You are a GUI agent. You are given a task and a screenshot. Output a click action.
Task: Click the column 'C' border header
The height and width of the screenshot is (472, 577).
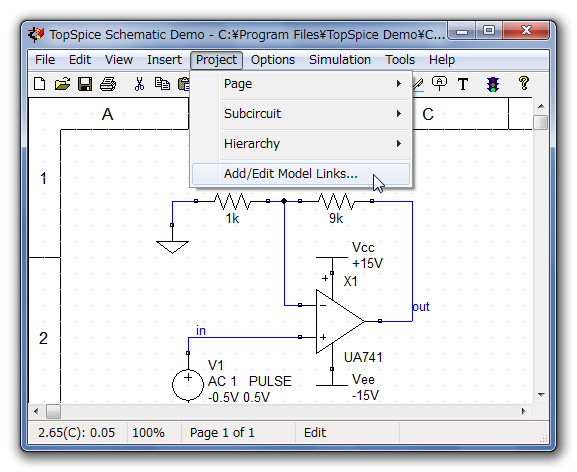(428, 114)
